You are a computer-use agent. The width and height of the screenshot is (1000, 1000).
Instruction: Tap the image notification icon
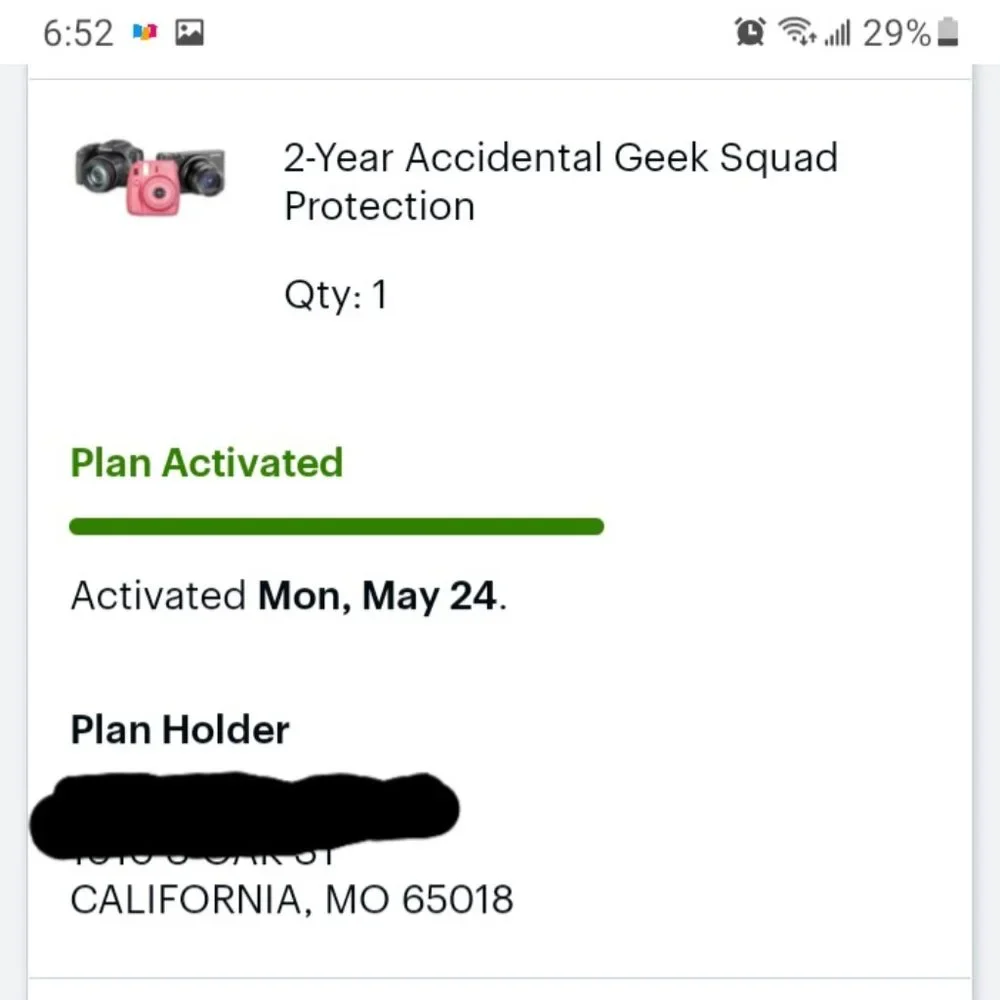[189, 33]
